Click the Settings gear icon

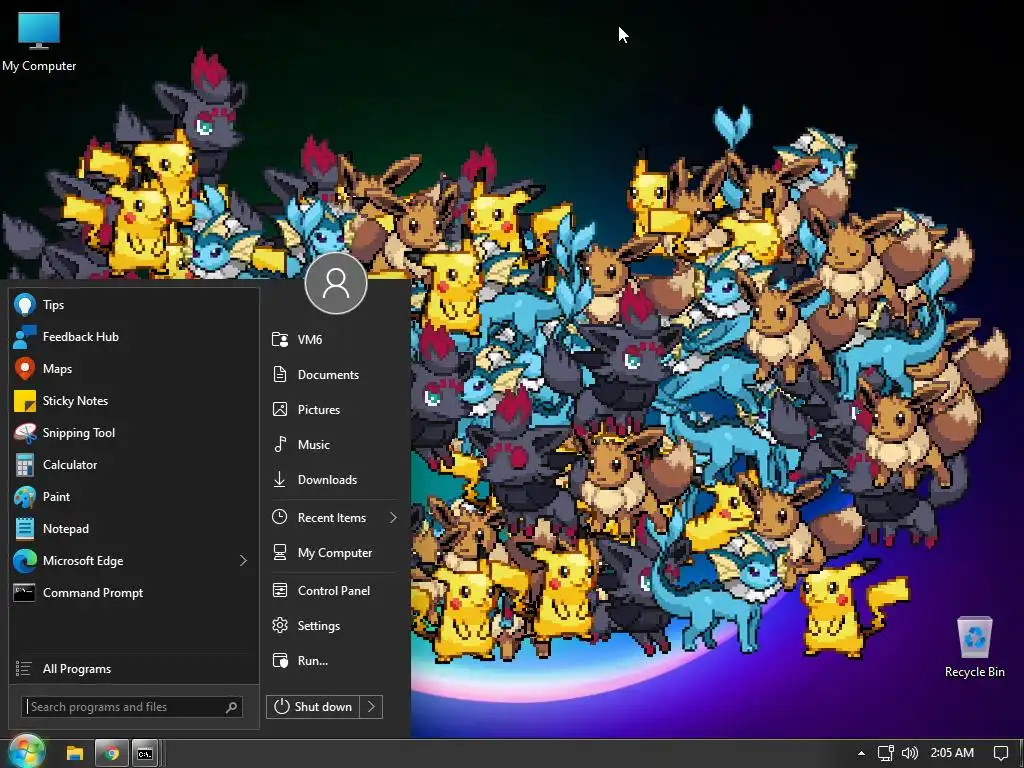(280, 626)
